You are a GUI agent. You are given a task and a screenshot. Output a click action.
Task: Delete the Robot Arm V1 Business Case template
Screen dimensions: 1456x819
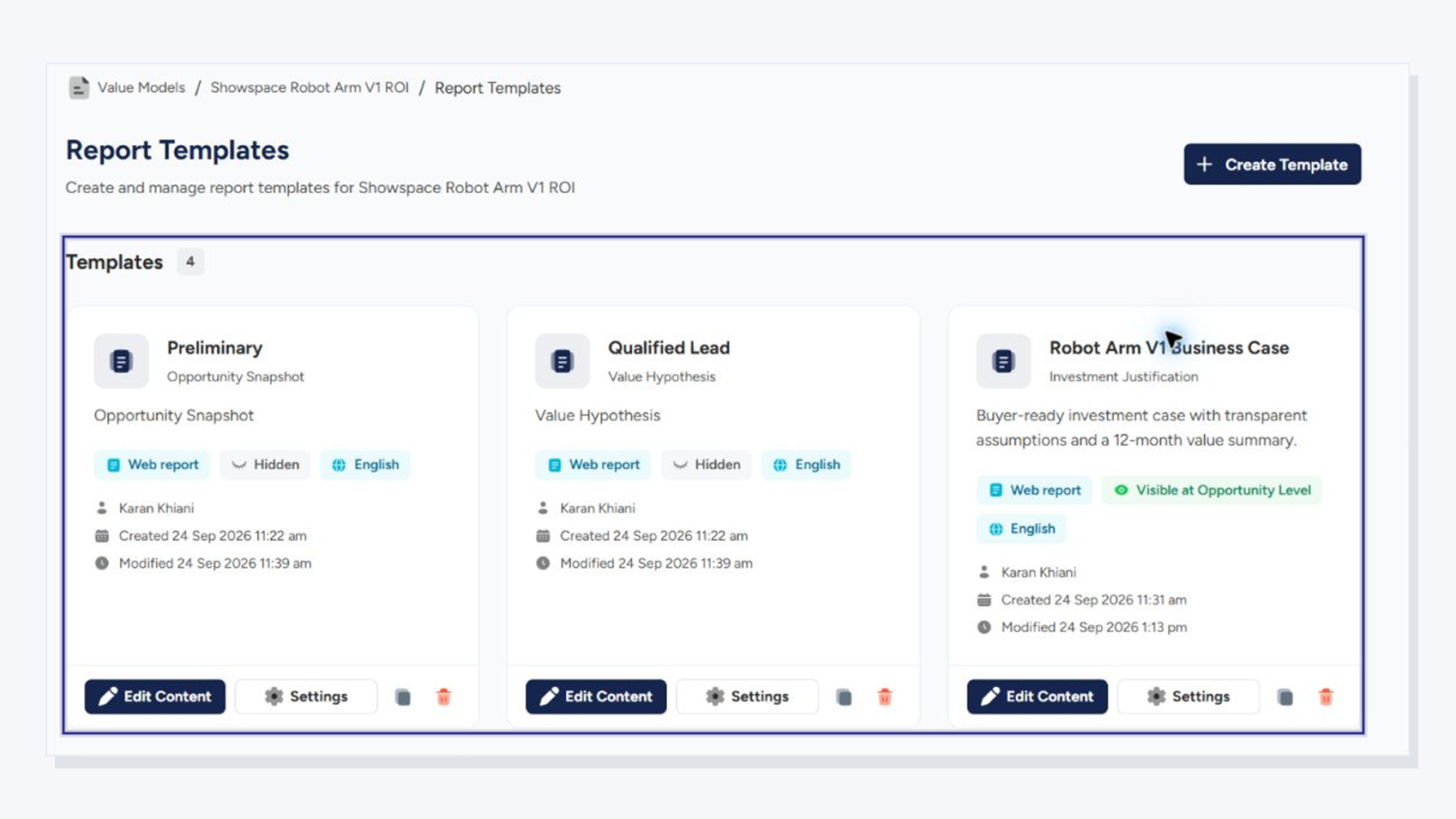[1326, 697]
